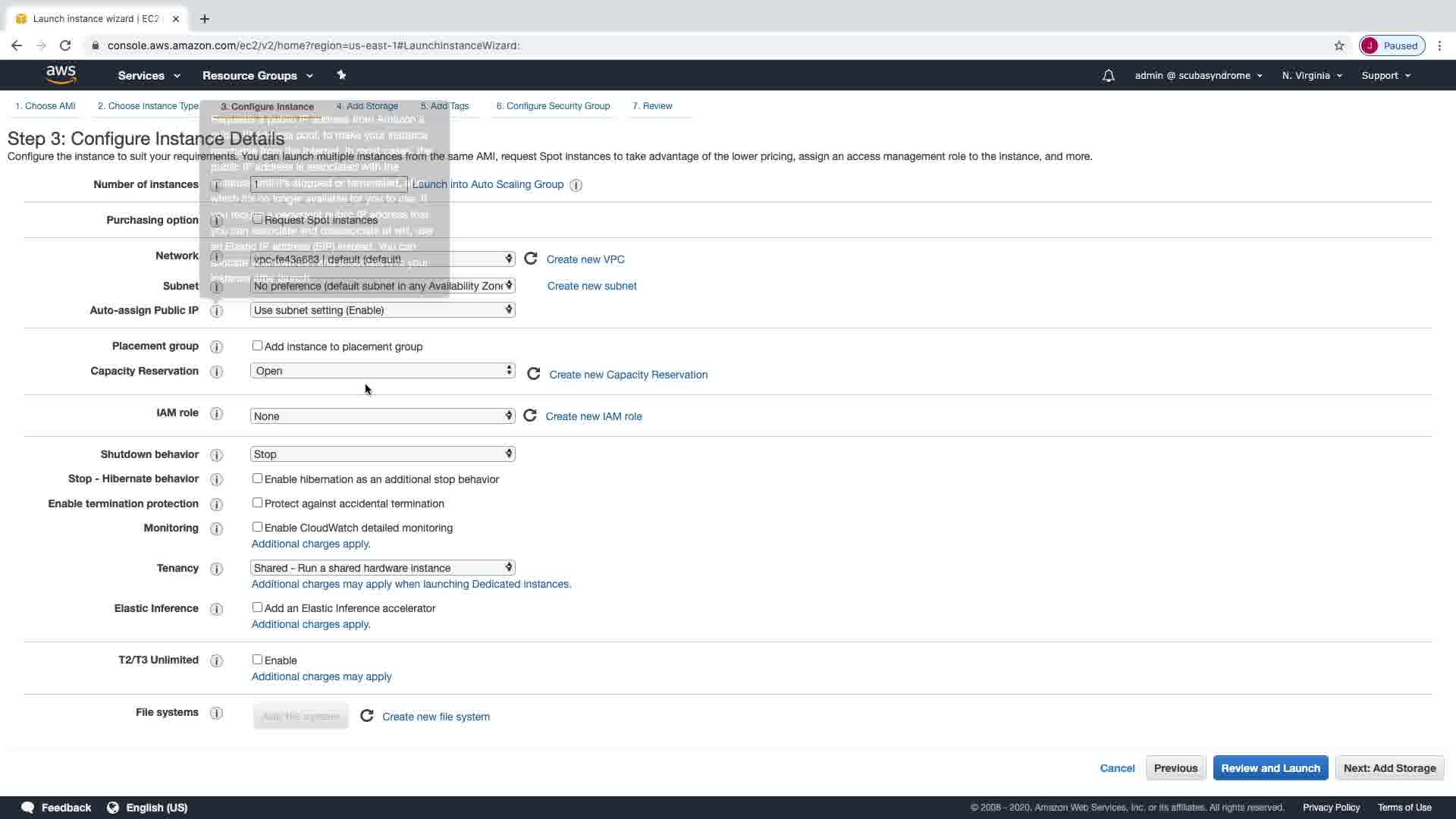
Task: Open the Create new IAM role link
Action: [x=594, y=416]
